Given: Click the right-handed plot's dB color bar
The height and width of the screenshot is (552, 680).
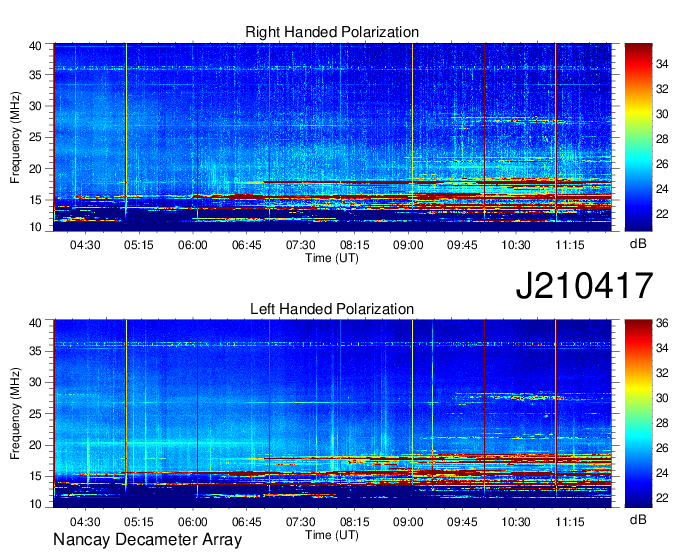Looking at the screenshot, I should [x=638, y=137].
